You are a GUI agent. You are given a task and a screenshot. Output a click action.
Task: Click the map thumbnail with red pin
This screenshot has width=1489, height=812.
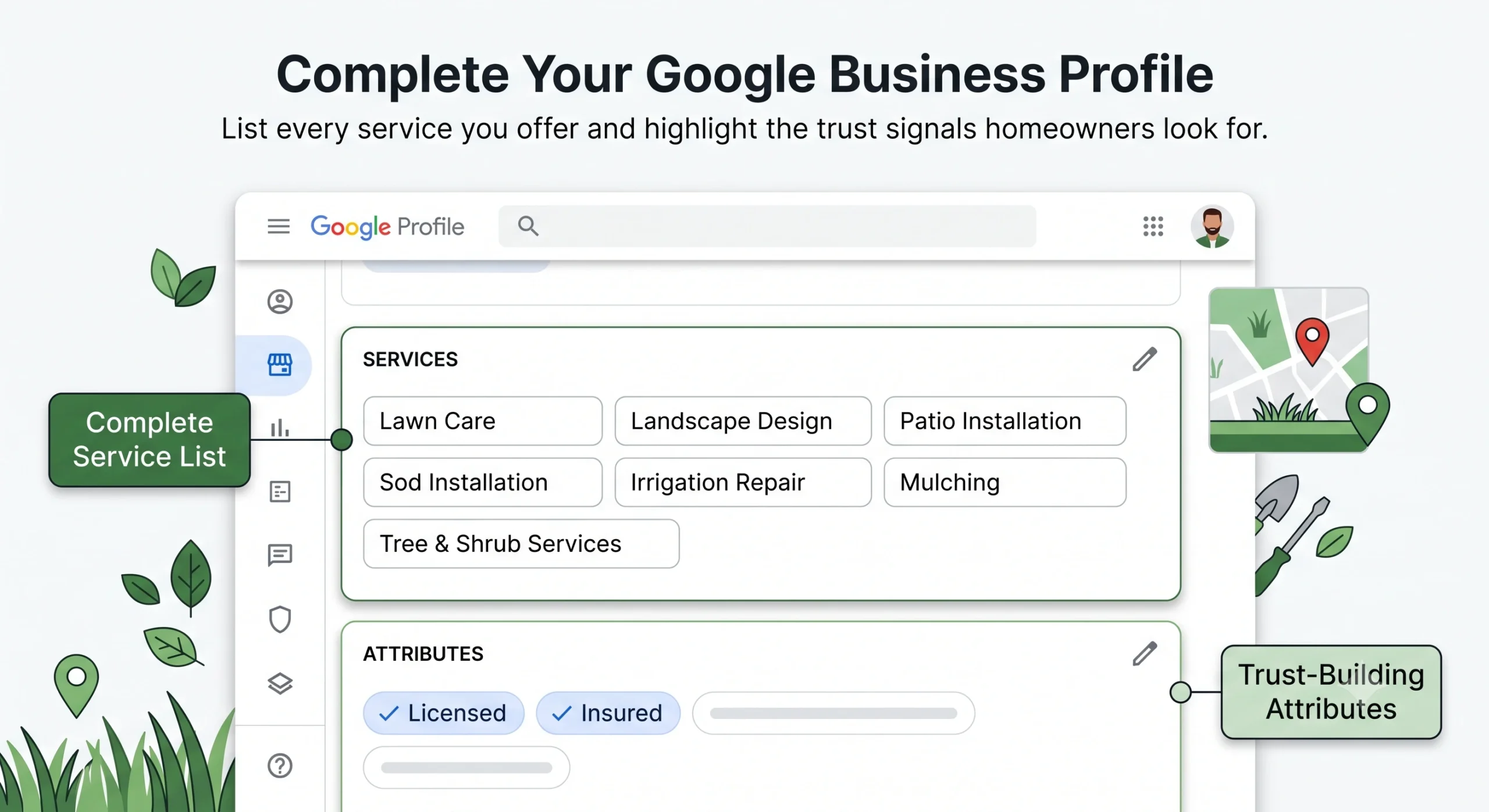[x=1289, y=370]
